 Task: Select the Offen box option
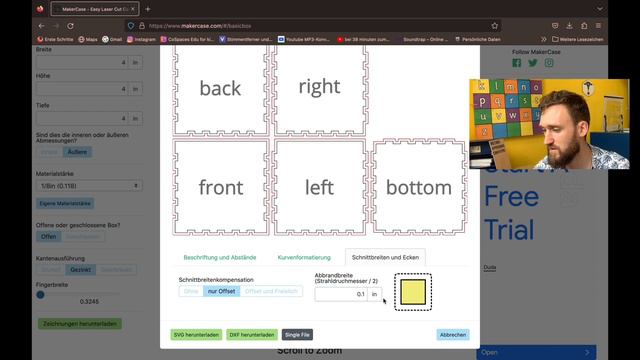pyautogui.click(x=49, y=236)
